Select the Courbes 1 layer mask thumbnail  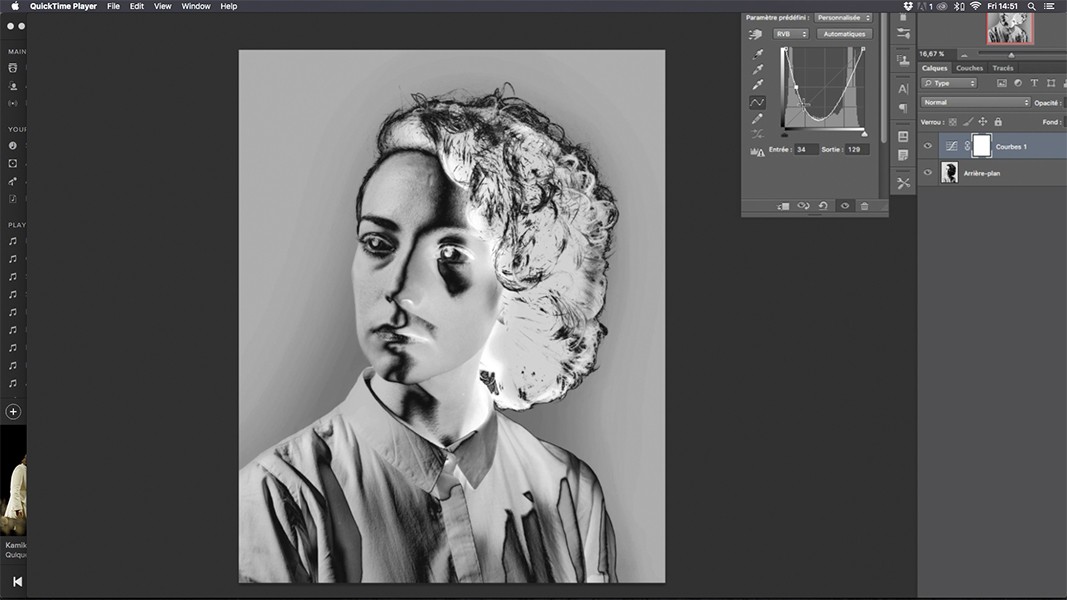point(981,146)
